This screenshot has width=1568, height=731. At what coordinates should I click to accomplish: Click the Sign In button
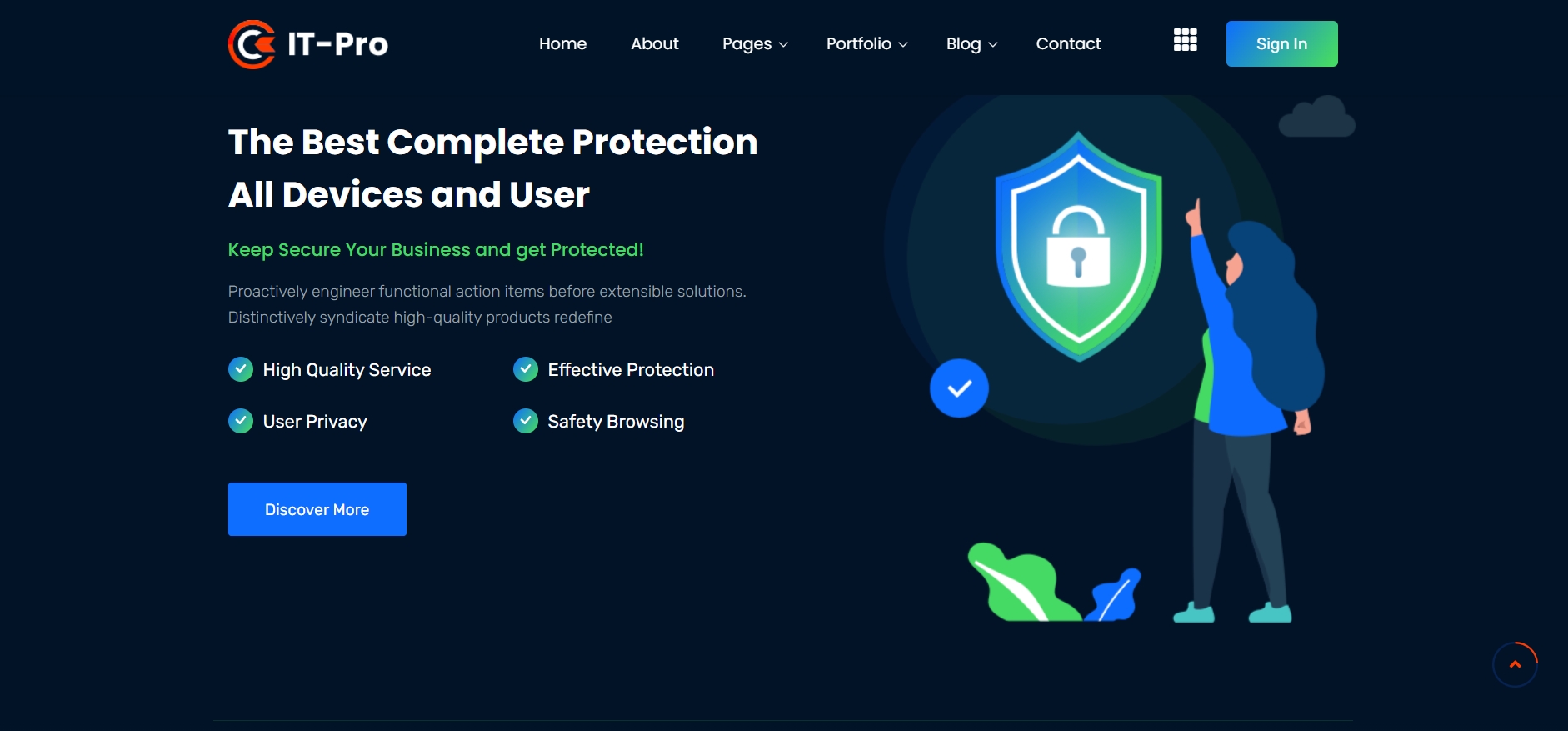point(1281,44)
